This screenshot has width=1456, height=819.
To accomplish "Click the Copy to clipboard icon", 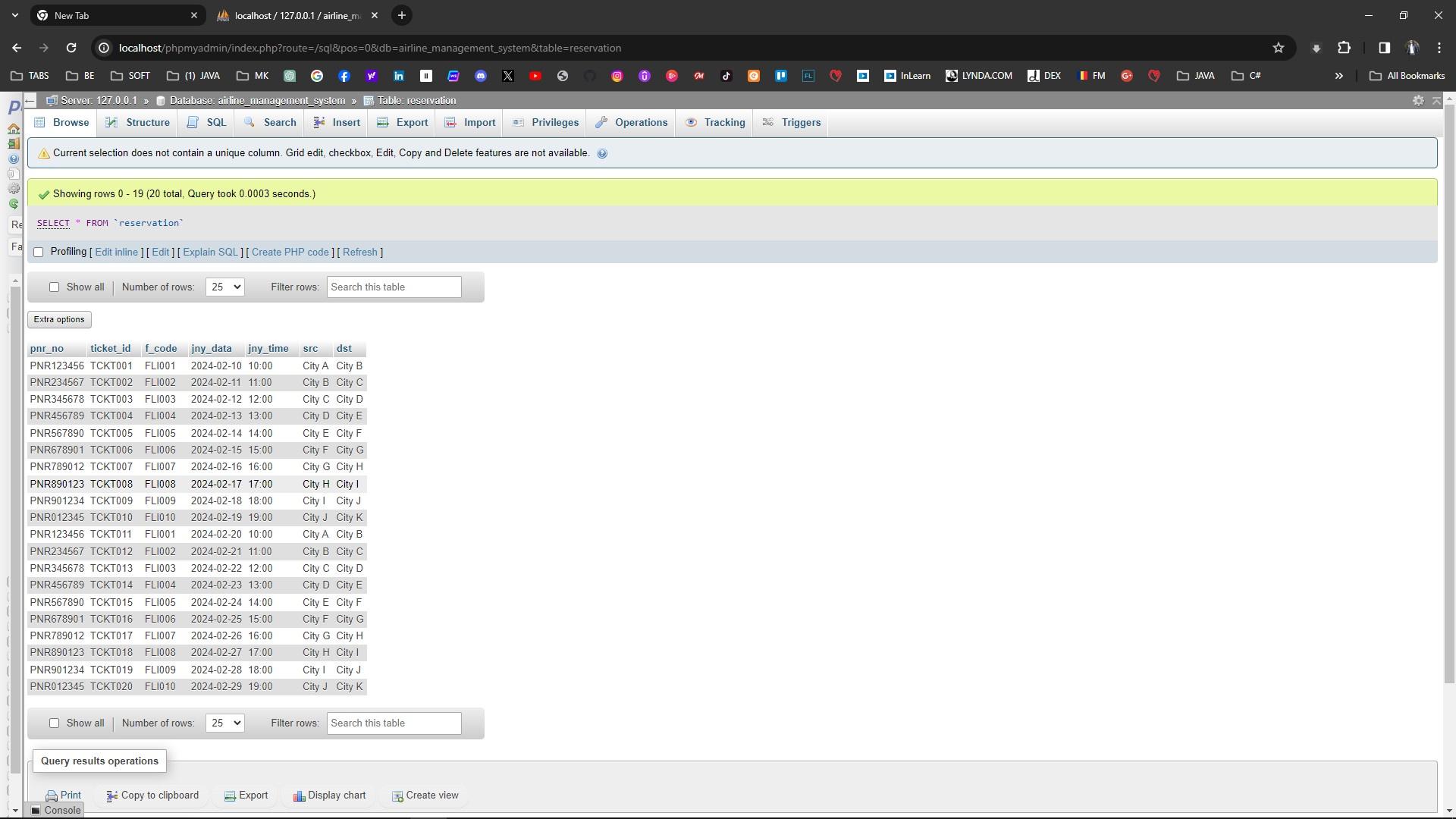I will tap(111, 796).
